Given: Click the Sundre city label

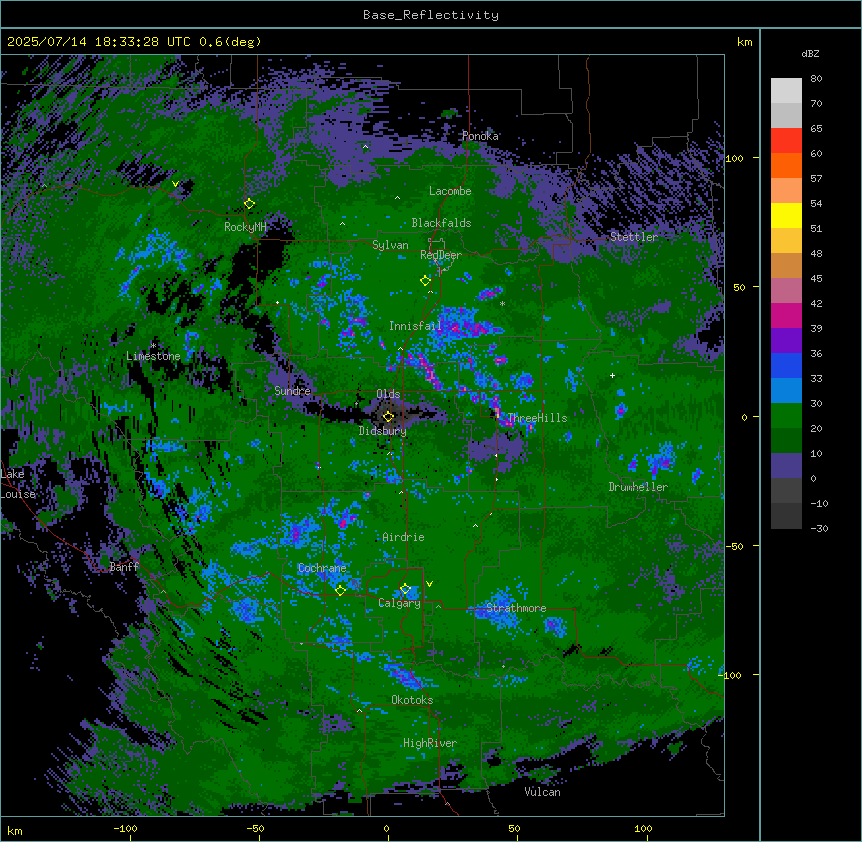Looking at the screenshot, I should tap(292, 391).
